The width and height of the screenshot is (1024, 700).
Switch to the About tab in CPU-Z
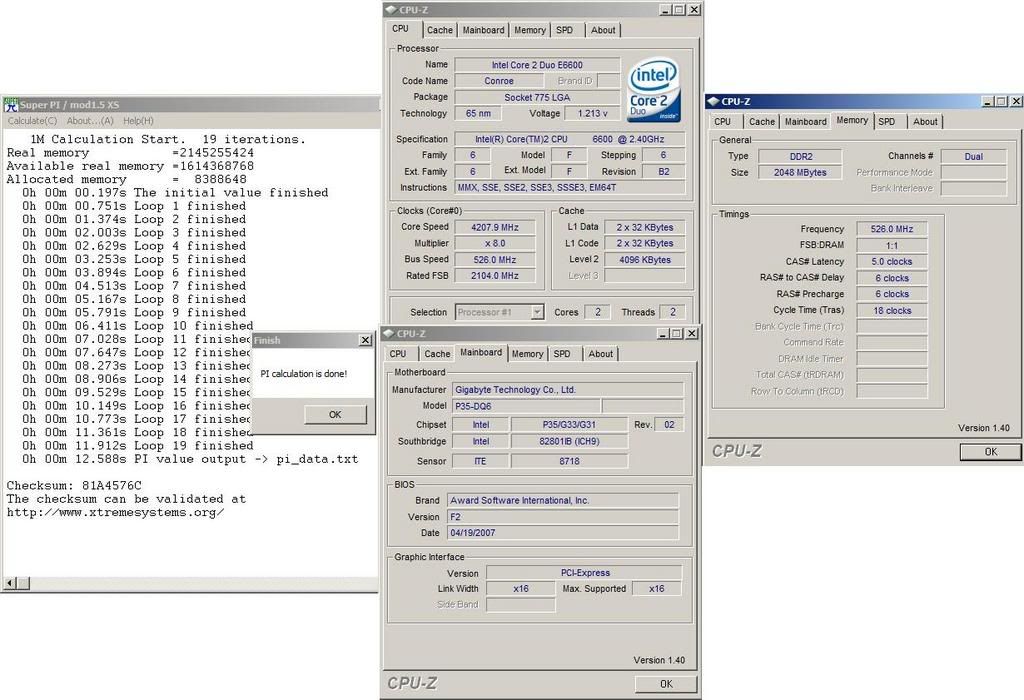coord(603,29)
